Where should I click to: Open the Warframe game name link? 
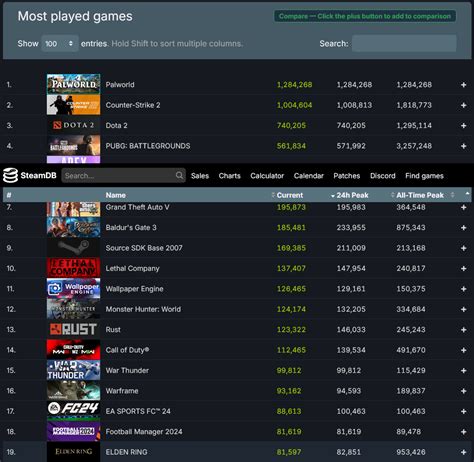tap(122, 391)
